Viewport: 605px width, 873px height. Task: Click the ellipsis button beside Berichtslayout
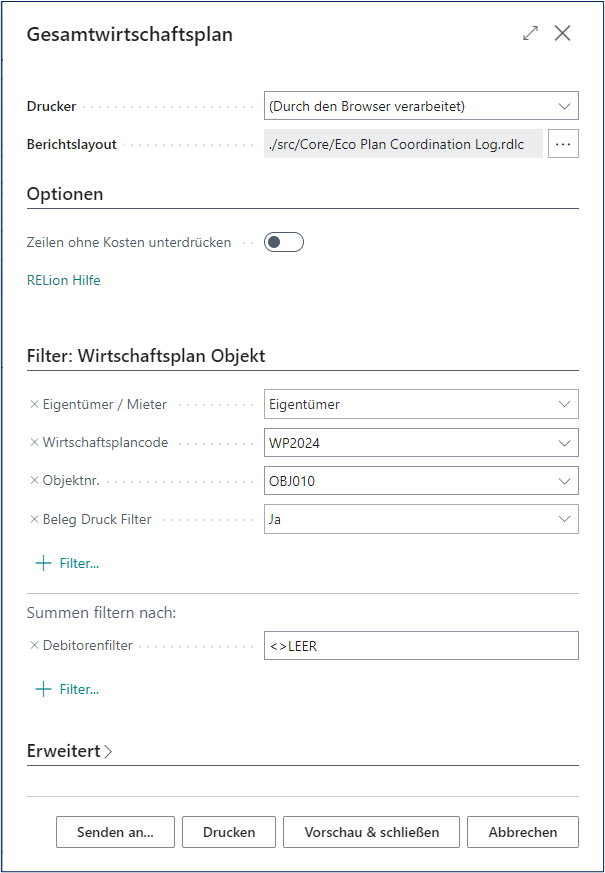click(x=563, y=144)
